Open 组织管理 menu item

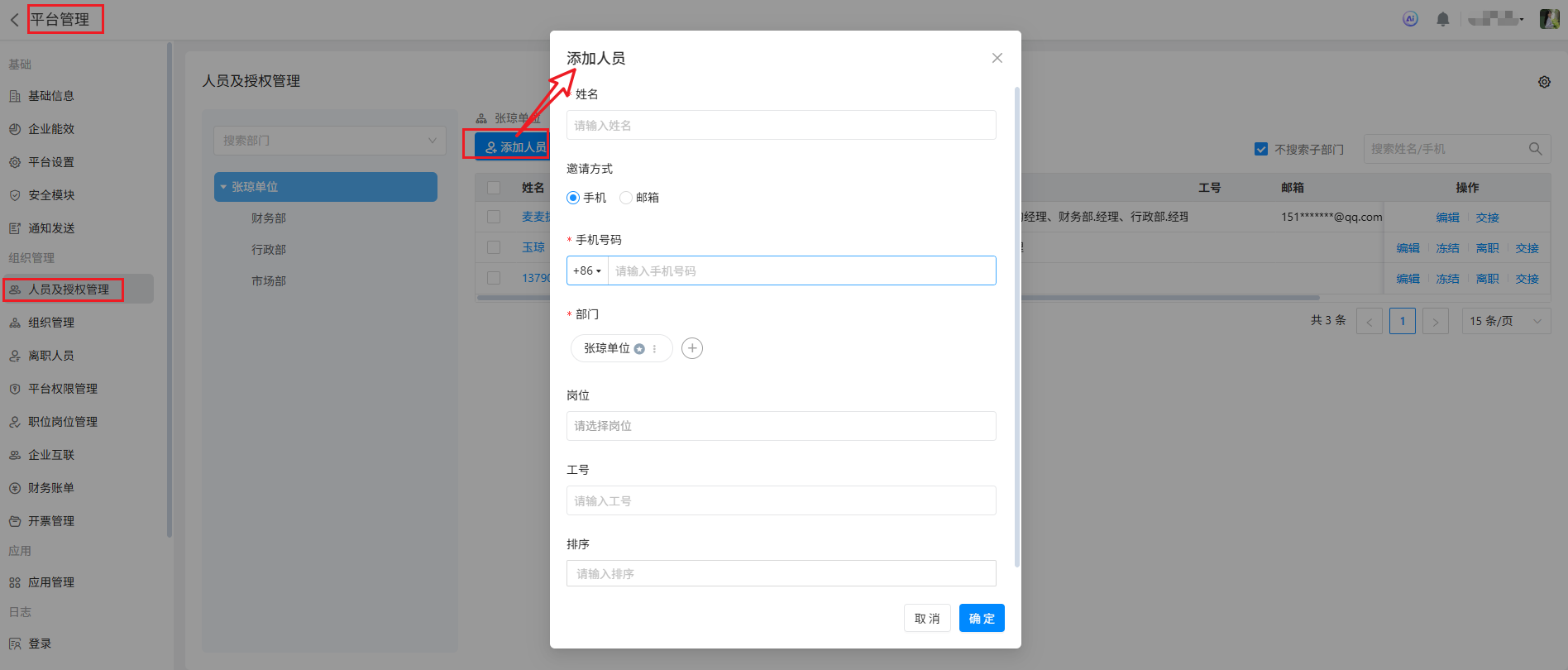tap(51, 323)
